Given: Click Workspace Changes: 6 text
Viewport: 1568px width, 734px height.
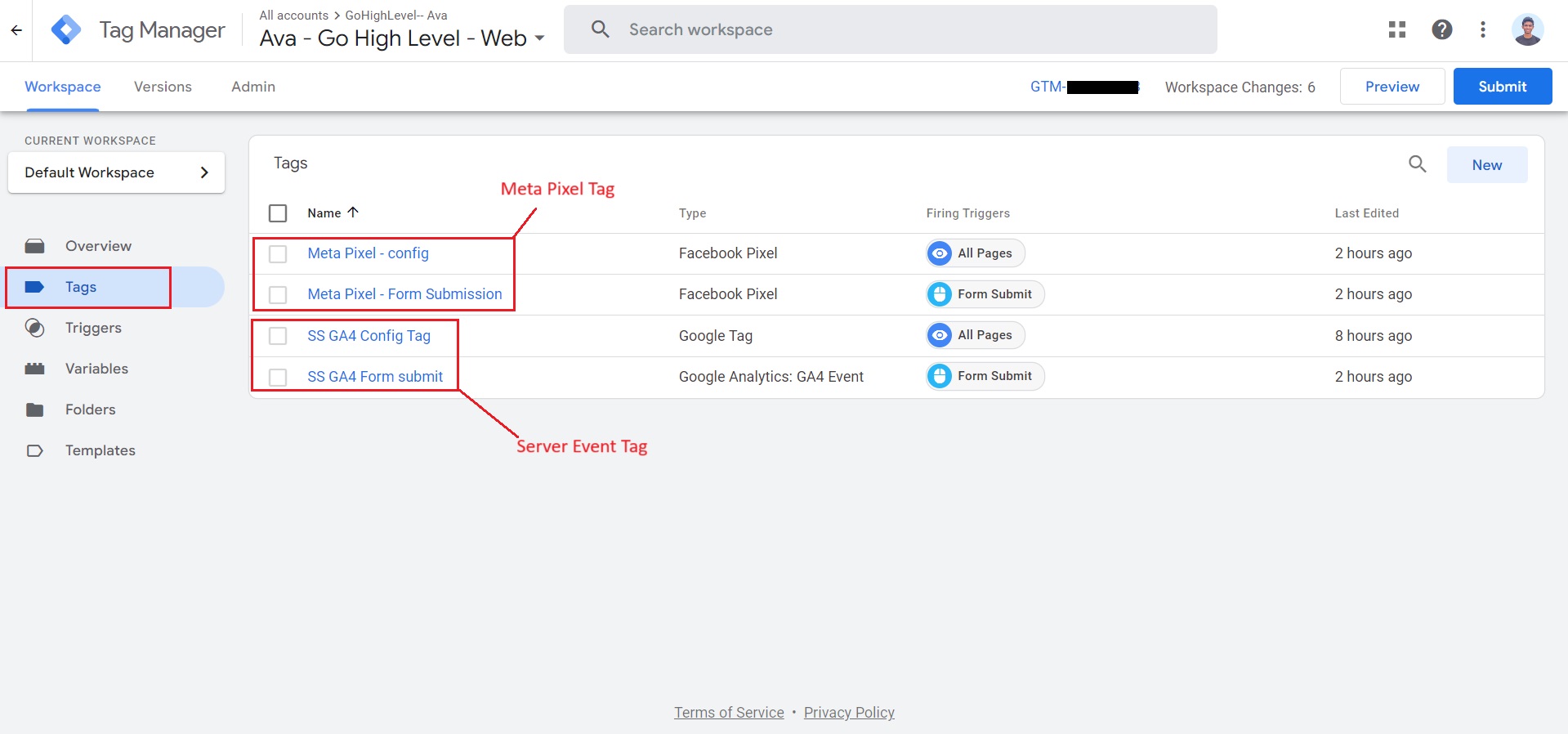Looking at the screenshot, I should (x=1240, y=87).
